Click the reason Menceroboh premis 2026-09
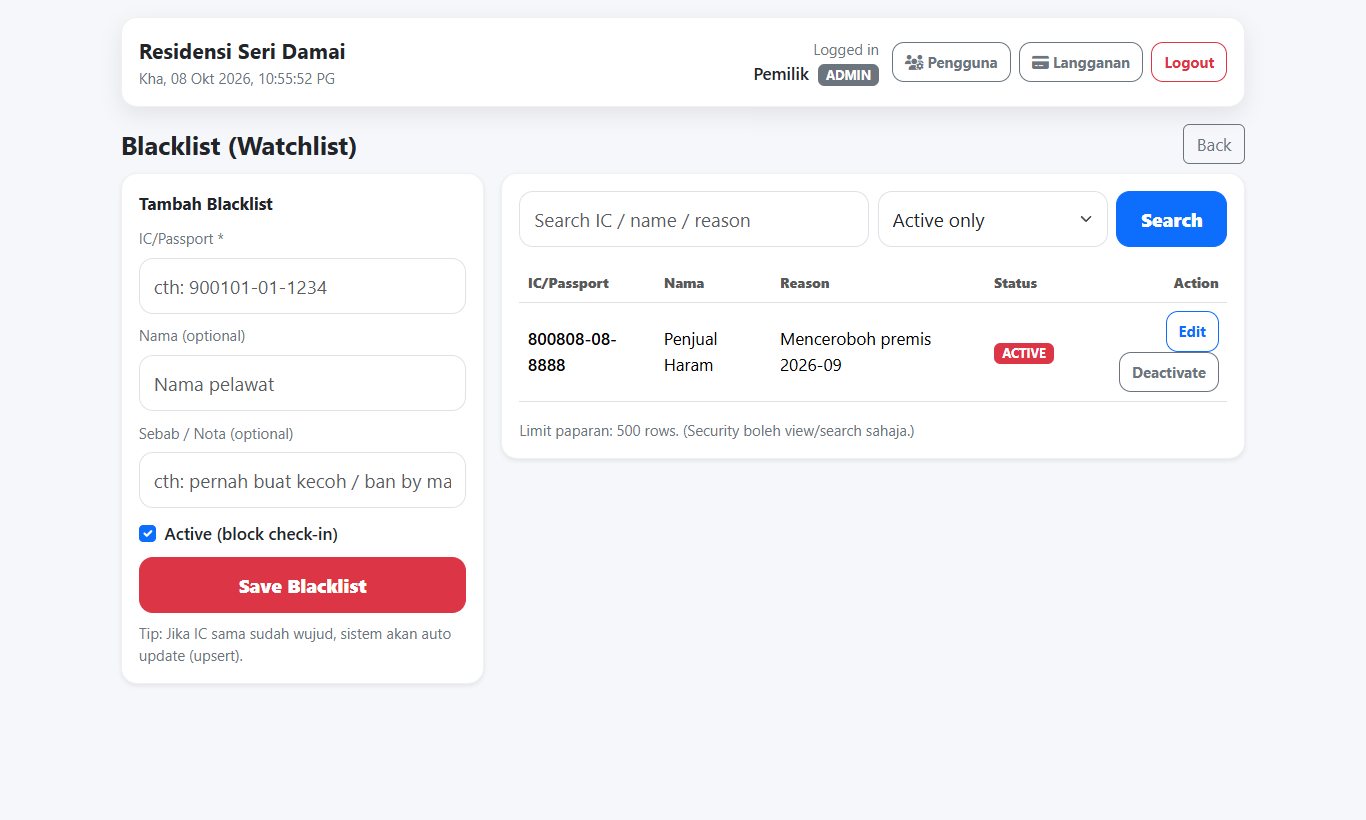The width and height of the screenshot is (1366, 820). pyautogui.click(x=855, y=352)
